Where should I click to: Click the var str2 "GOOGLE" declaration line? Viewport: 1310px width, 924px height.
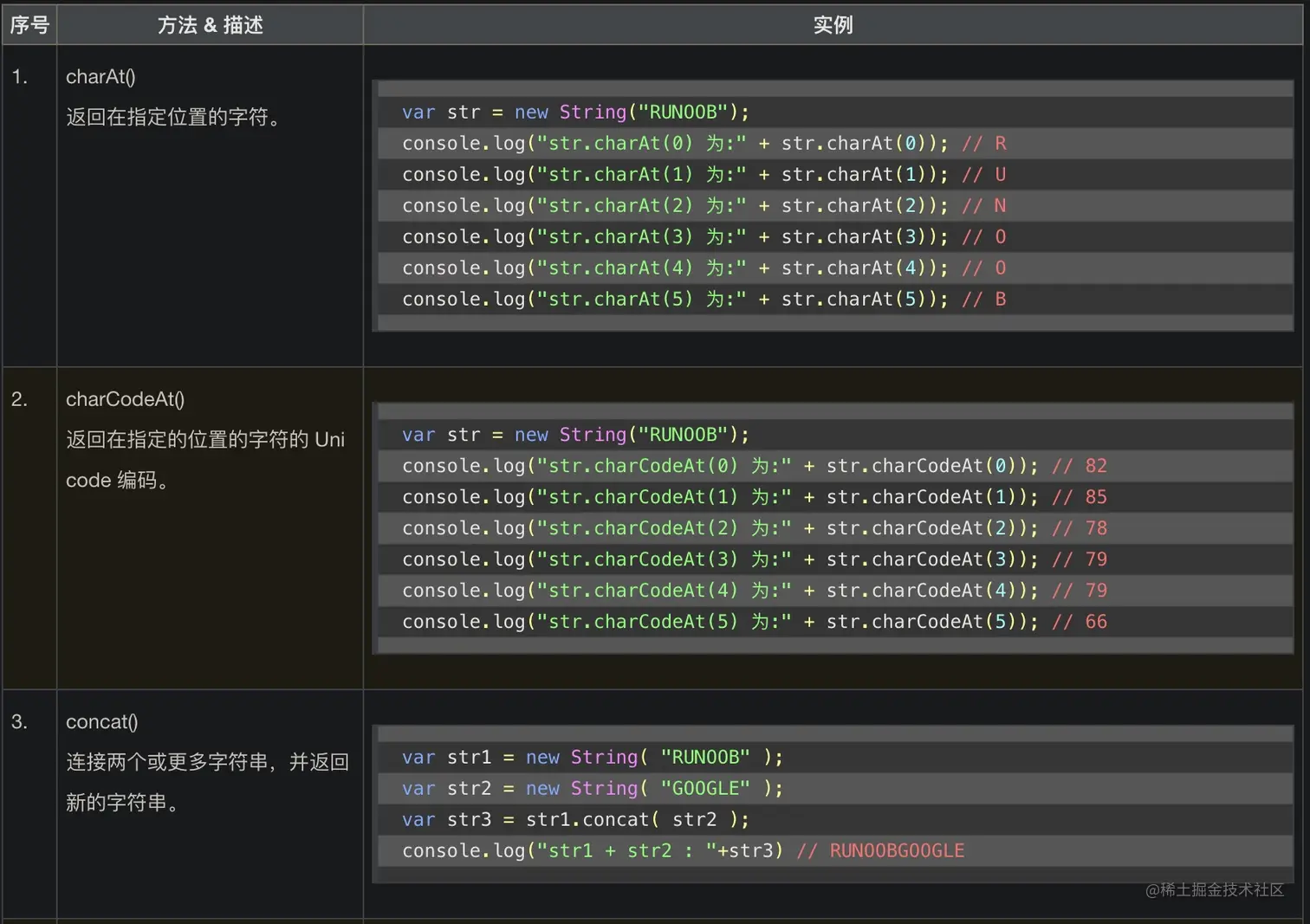pyautogui.click(x=593, y=787)
